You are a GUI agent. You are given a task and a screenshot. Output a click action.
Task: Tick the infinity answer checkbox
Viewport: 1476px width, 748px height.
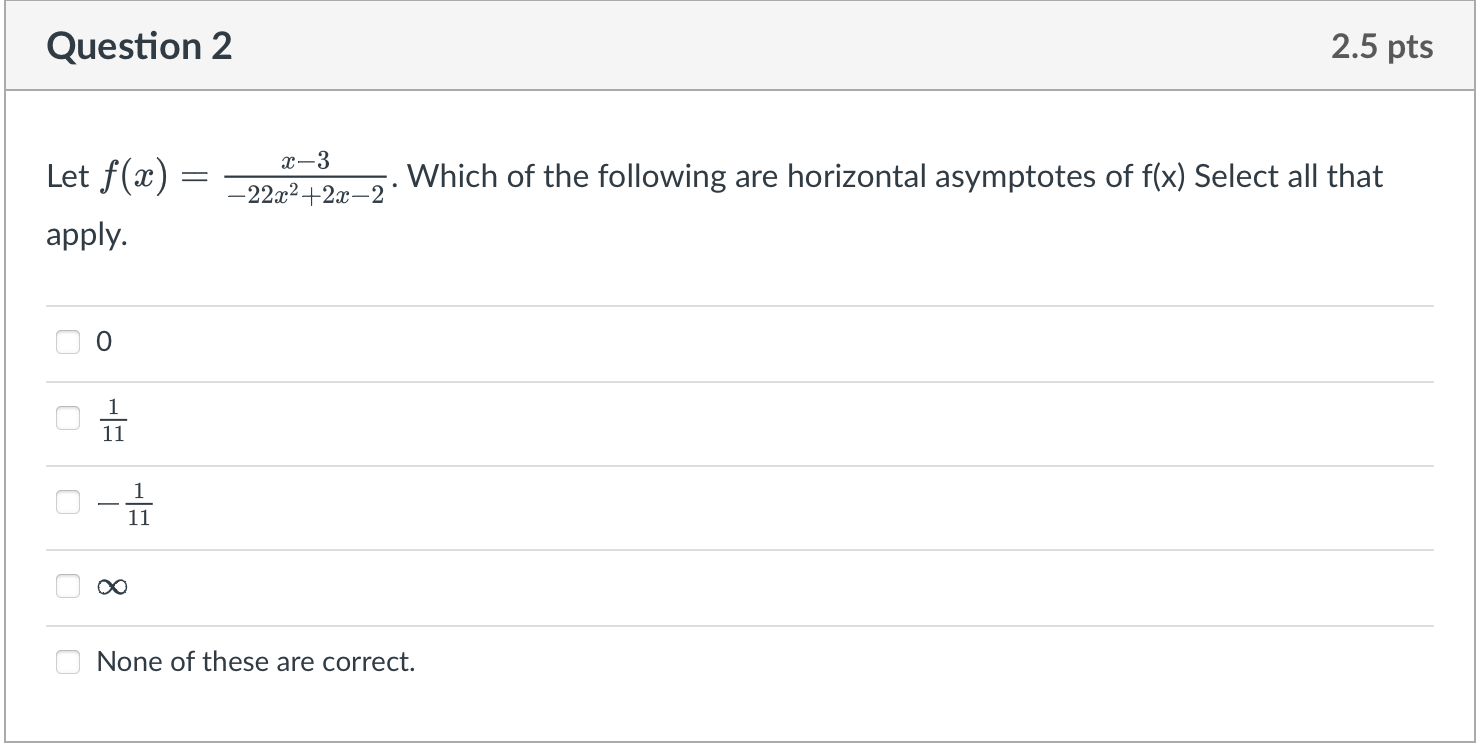pos(67,587)
